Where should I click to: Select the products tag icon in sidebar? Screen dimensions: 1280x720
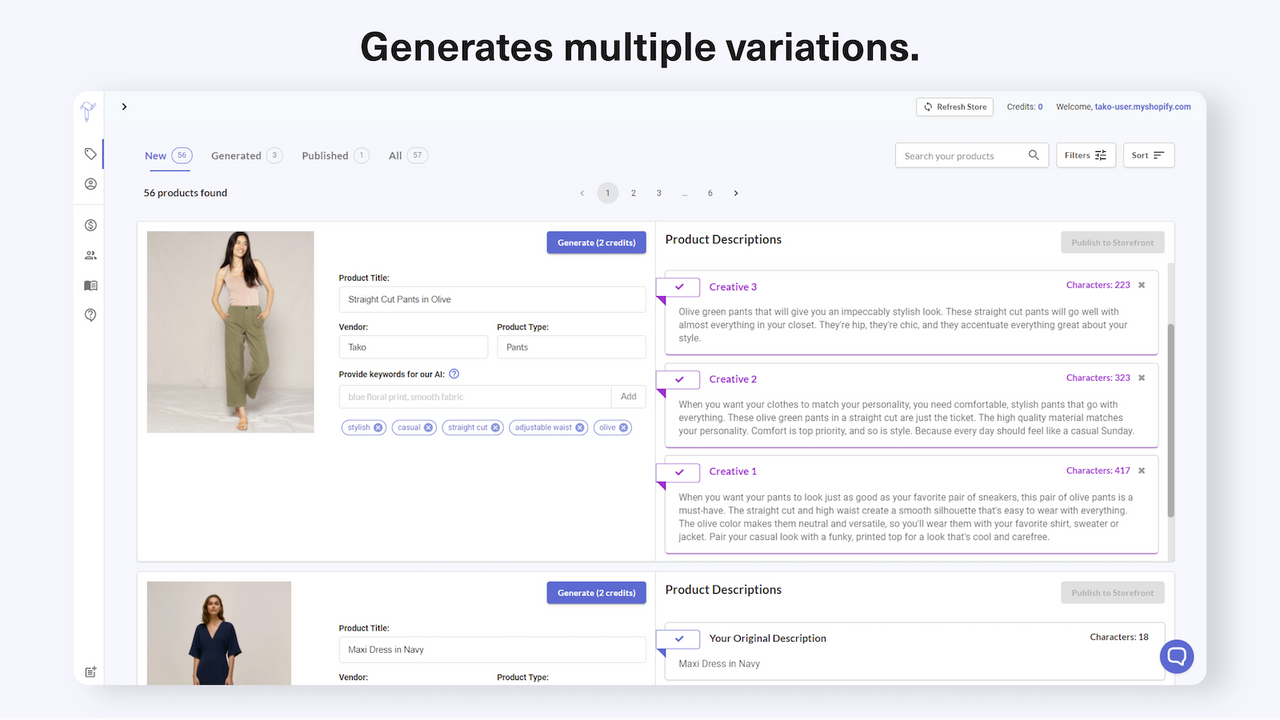pyautogui.click(x=89, y=154)
